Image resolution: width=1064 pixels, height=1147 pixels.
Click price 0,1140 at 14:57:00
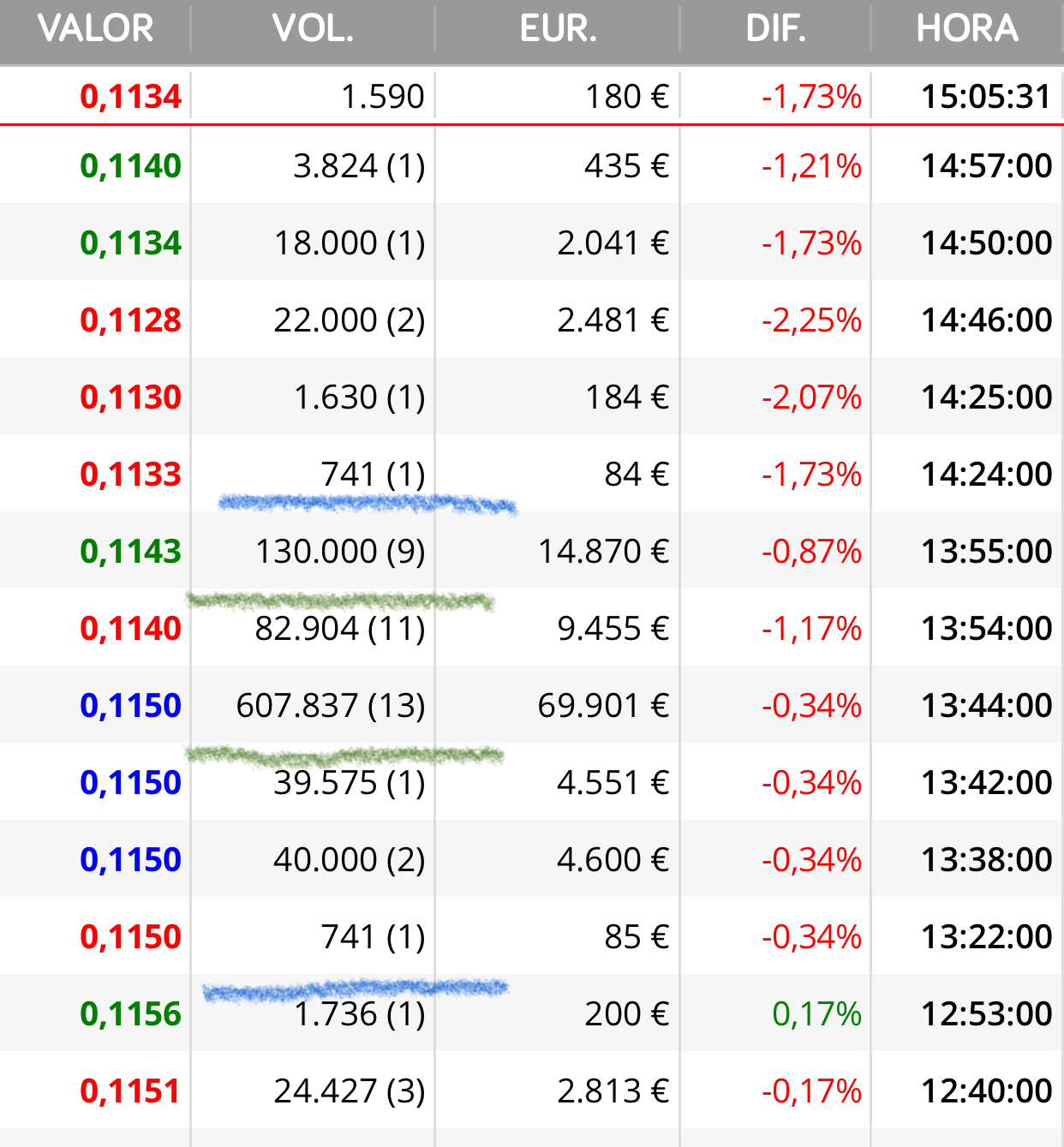point(130,165)
